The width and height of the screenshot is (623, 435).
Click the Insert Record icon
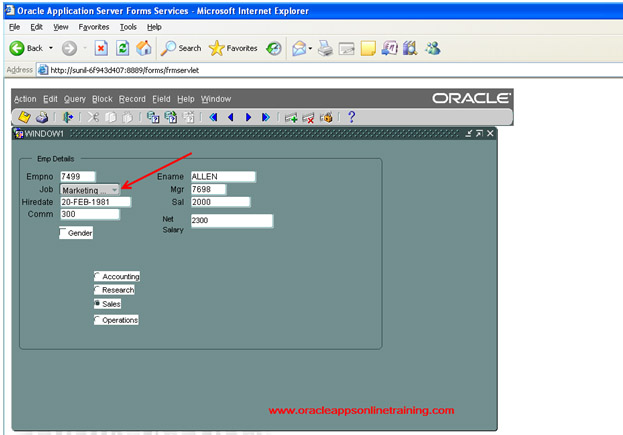(290, 117)
